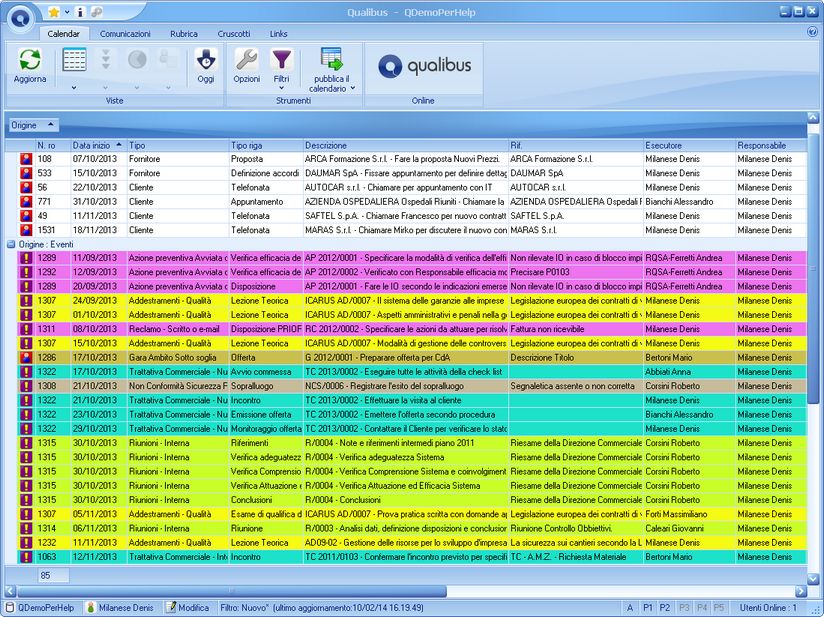824x617 pixels.
Task: Toggle the P4 priority button
Action: coord(702,608)
